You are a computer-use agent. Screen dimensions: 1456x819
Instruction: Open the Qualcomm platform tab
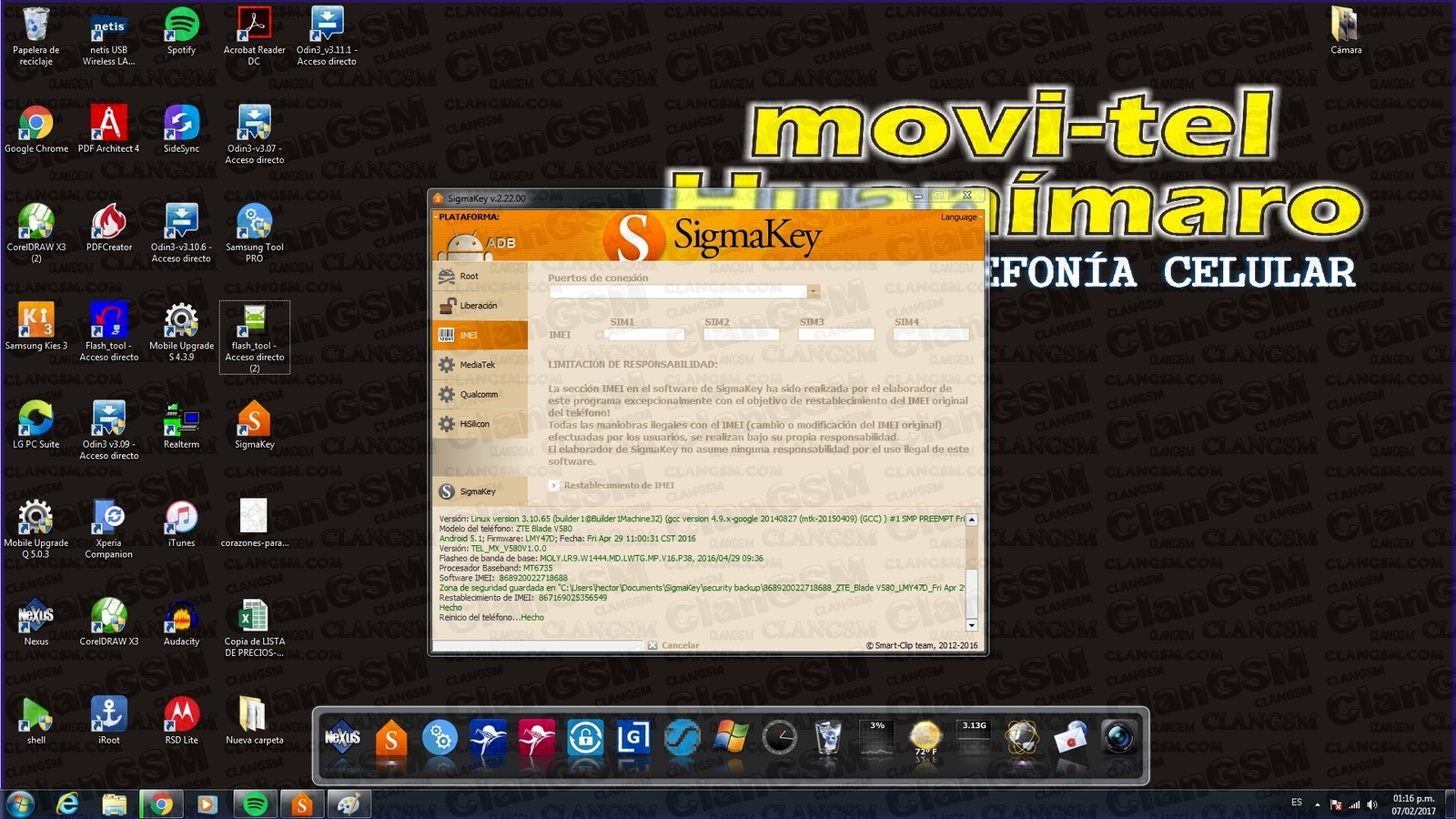(480, 394)
